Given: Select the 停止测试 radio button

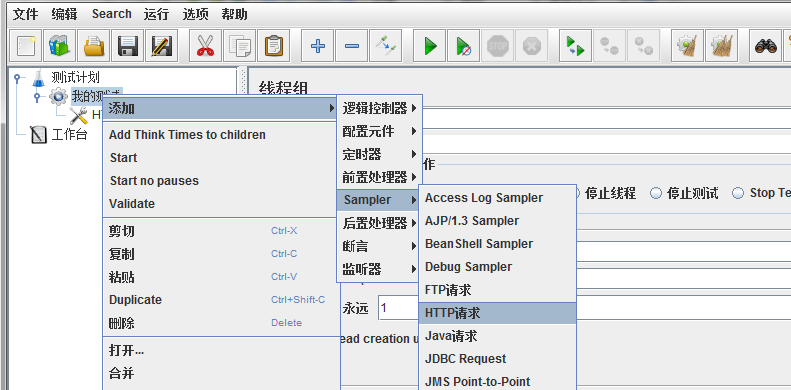Looking at the screenshot, I should coord(656,193).
